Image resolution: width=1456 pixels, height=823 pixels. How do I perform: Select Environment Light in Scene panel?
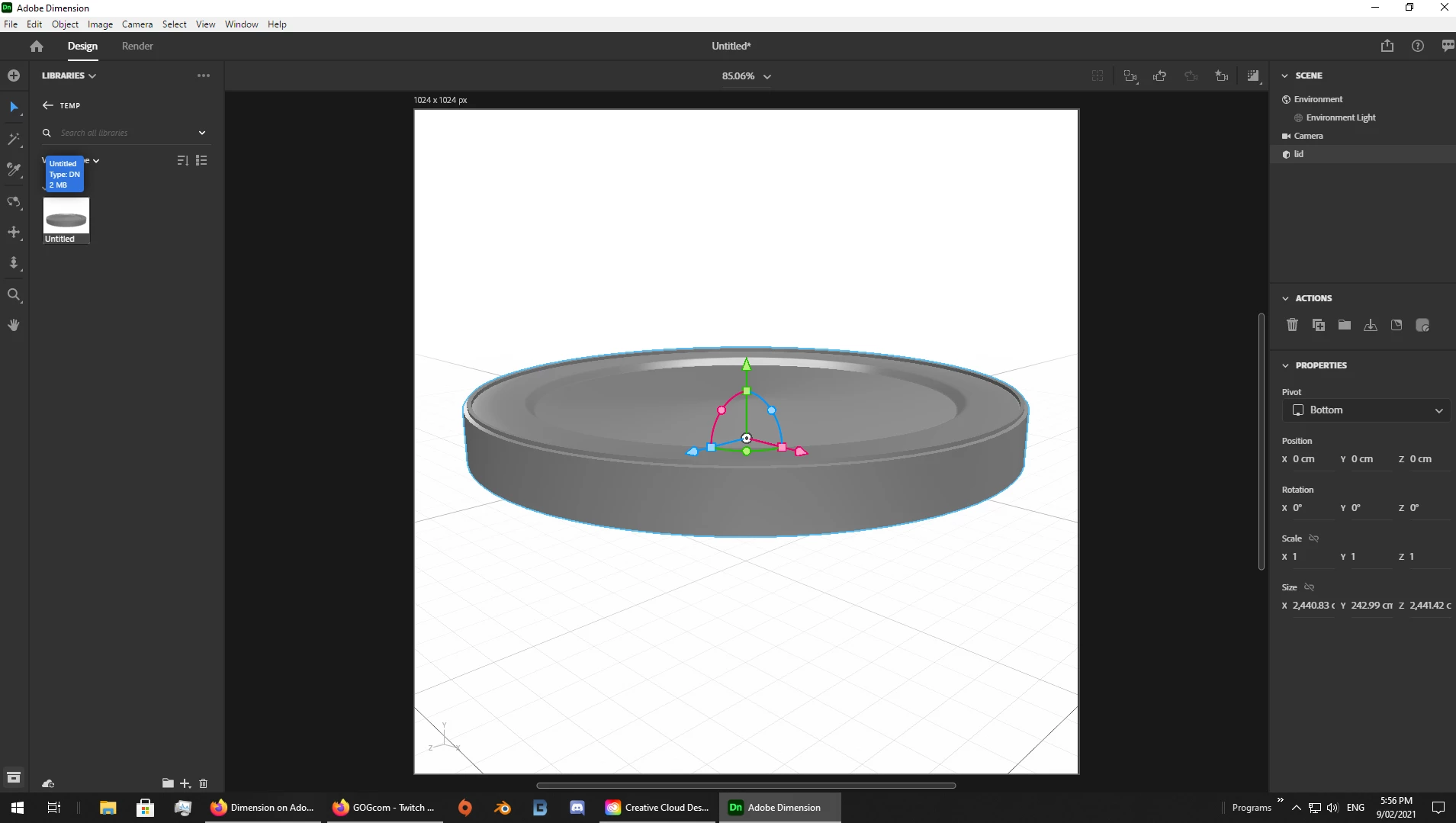[1341, 117]
